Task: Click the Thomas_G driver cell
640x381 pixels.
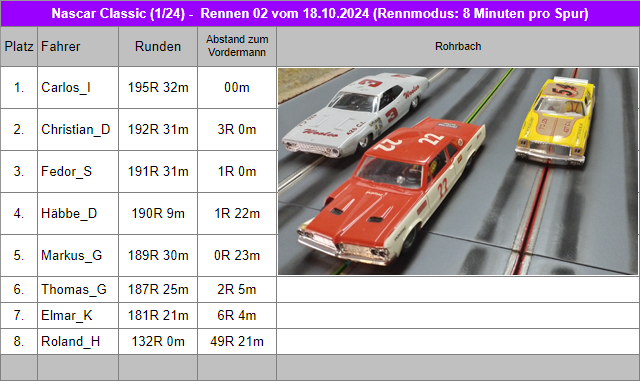Action: (x=78, y=290)
